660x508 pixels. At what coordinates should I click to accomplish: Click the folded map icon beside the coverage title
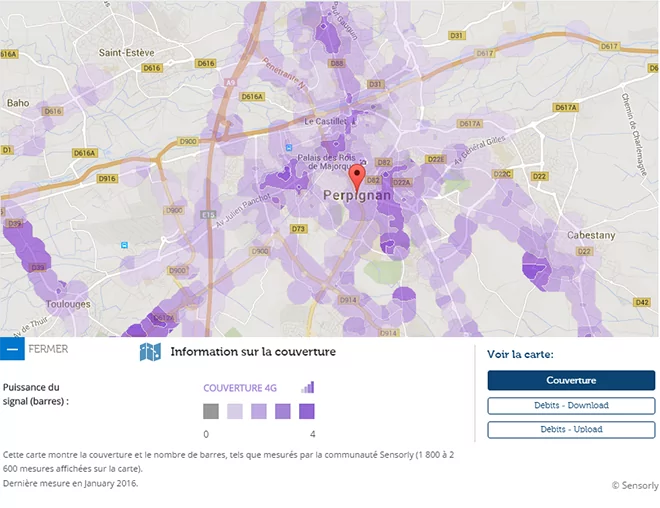(150, 352)
